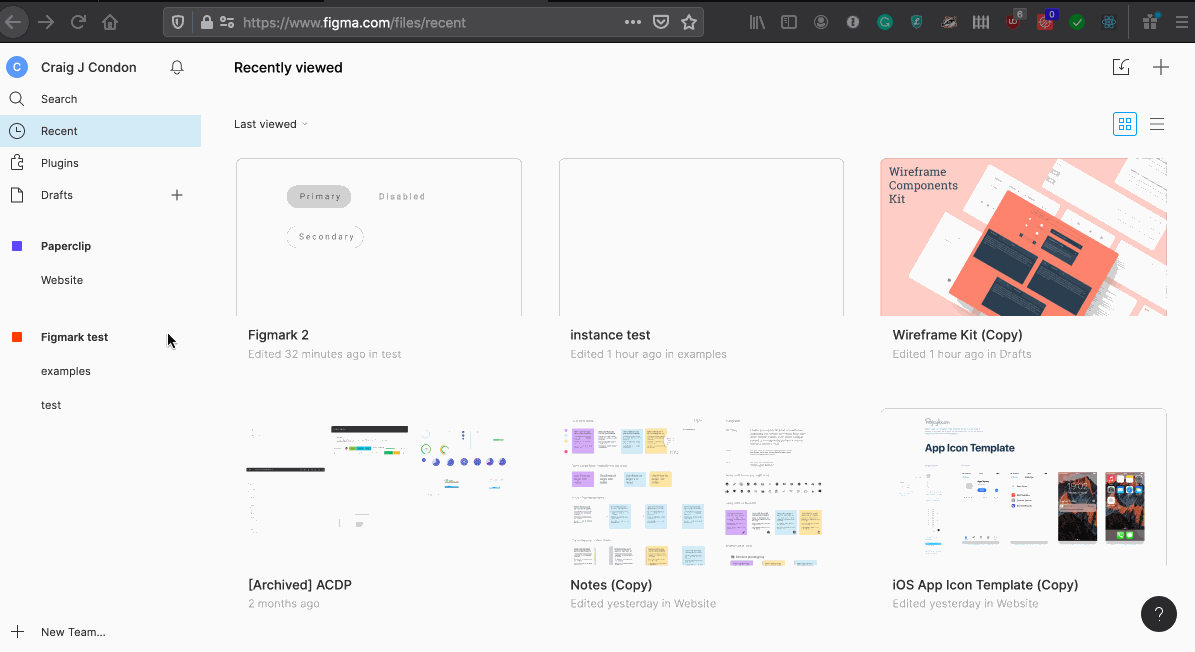Viewport: 1195px width, 652px height.
Task: Click the instance test file title
Action: pos(610,335)
